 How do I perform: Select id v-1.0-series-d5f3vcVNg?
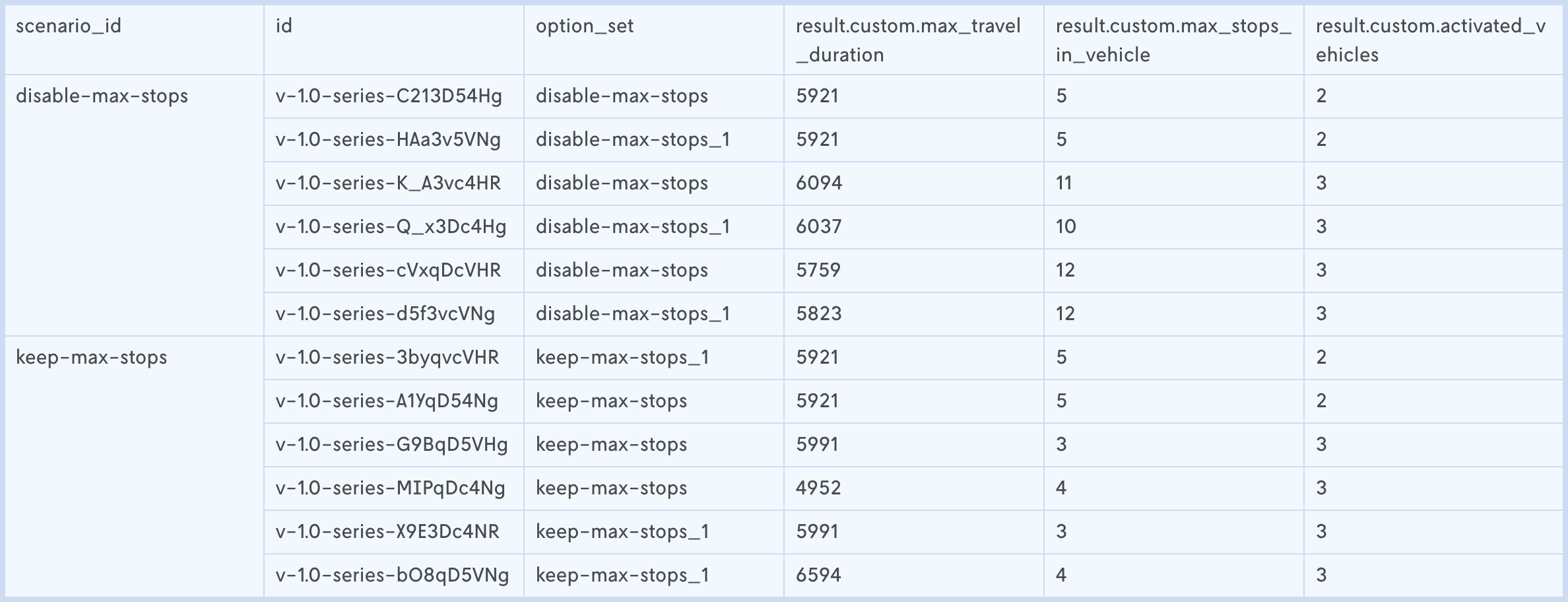click(x=385, y=314)
